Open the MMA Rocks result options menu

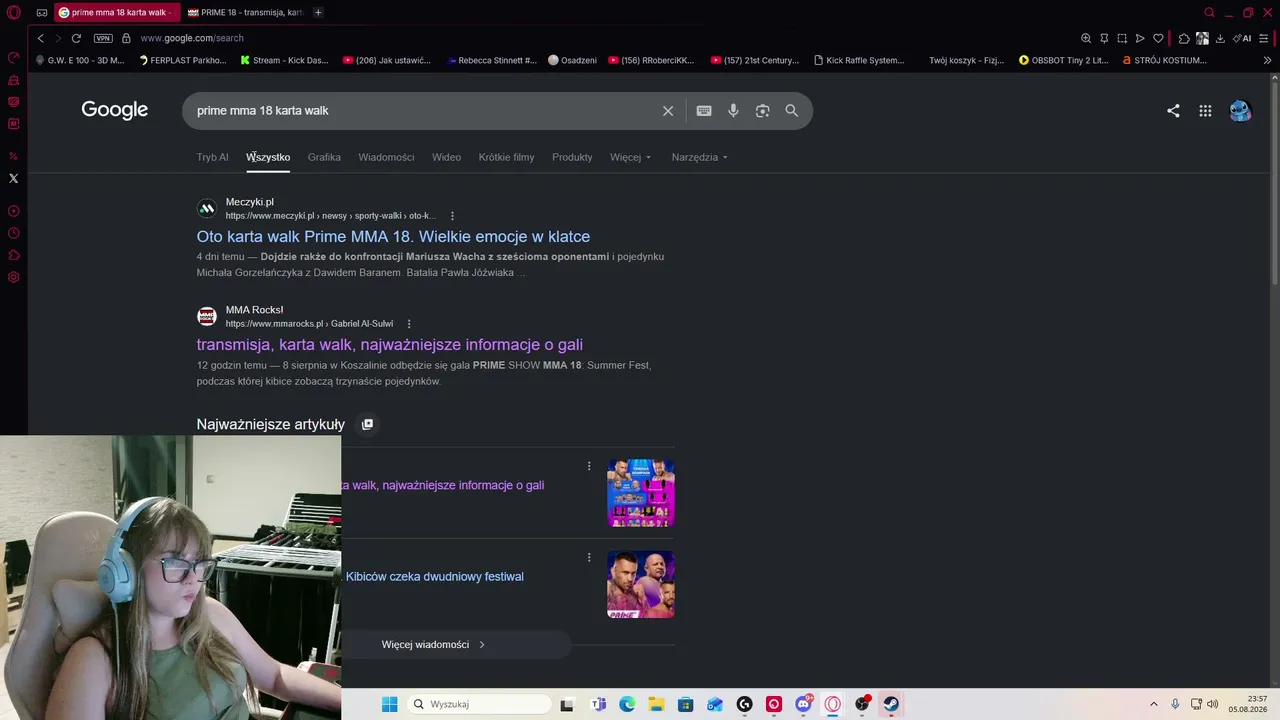point(409,324)
